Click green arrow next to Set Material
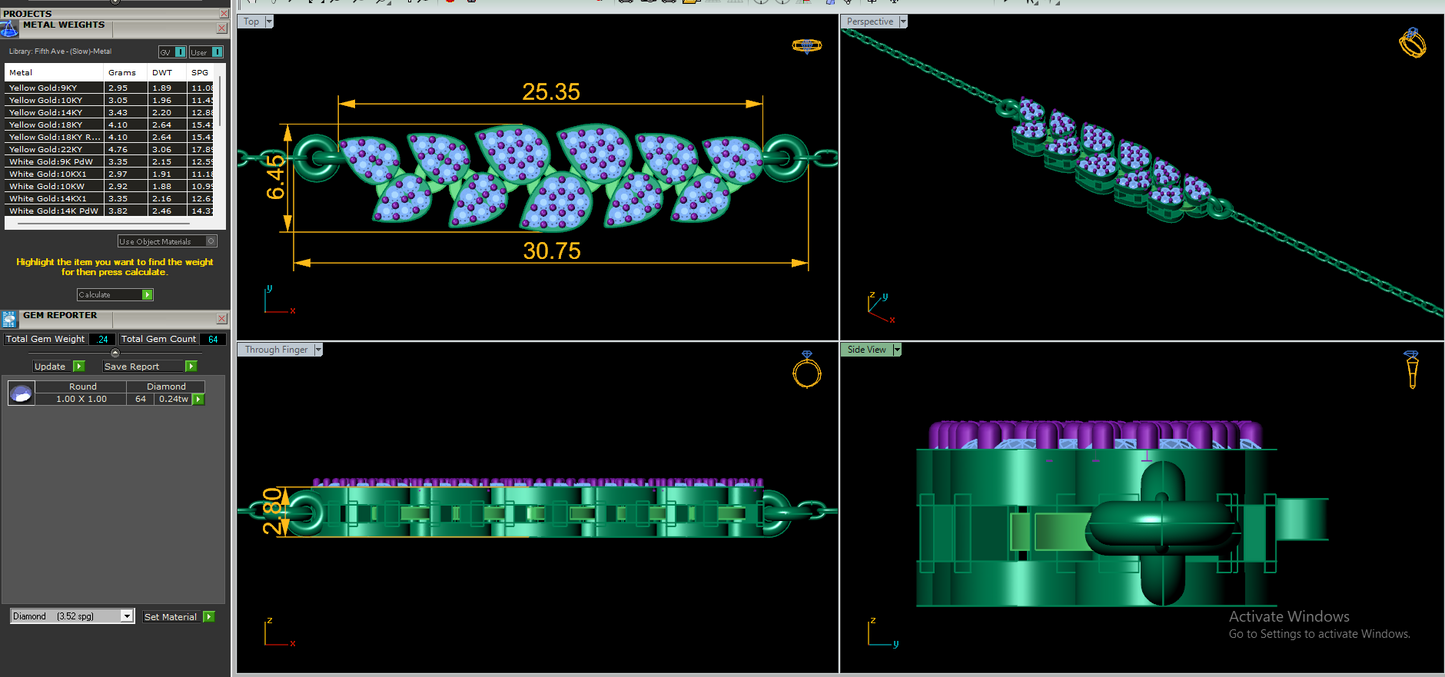 208,617
